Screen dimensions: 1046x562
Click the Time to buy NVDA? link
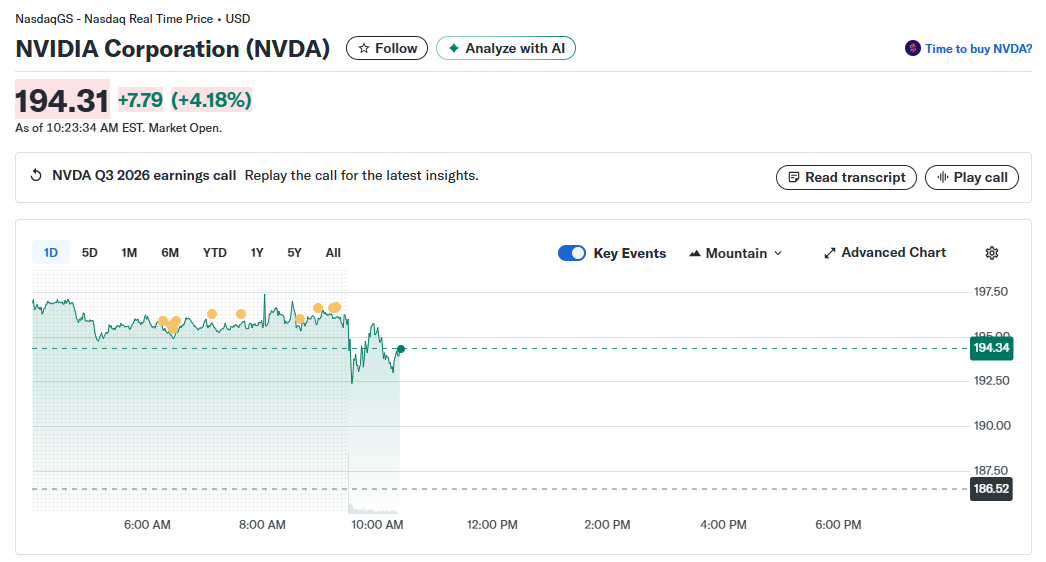coord(978,49)
